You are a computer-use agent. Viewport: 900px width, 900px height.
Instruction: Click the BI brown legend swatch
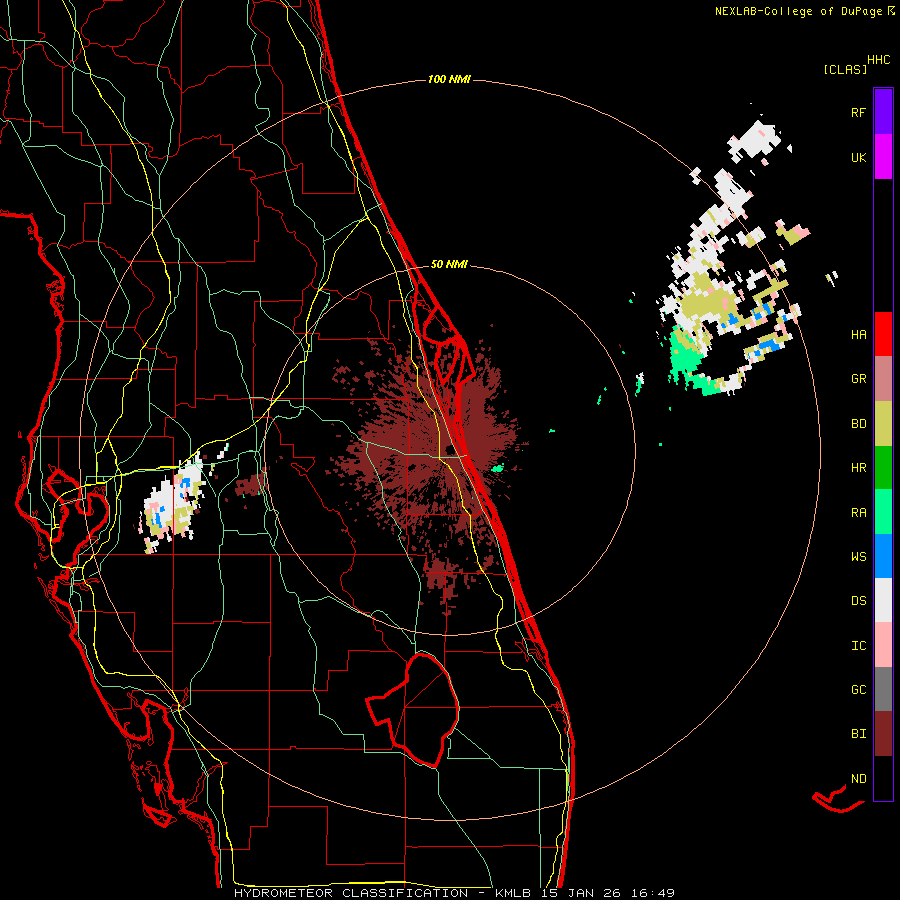(x=883, y=734)
